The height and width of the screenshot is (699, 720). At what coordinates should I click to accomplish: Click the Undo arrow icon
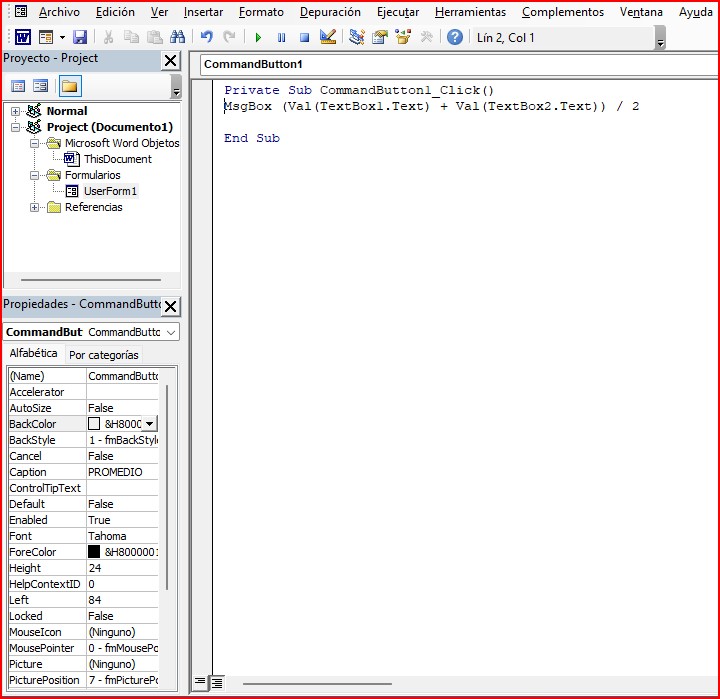207,38
